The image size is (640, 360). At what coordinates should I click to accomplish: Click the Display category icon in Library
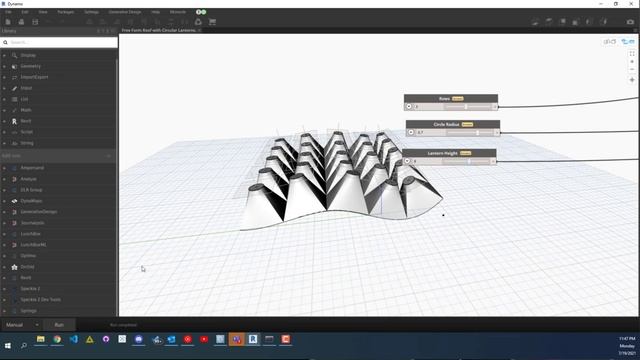click(14, 55)
